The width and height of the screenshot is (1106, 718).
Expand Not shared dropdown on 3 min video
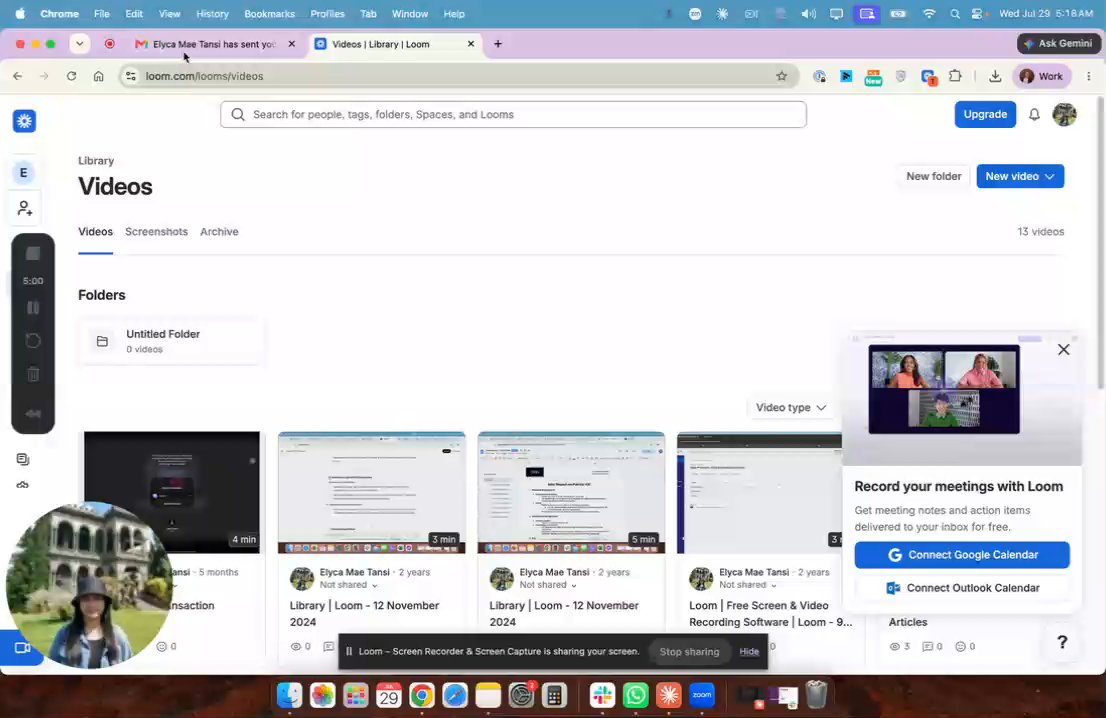[348, 585]
